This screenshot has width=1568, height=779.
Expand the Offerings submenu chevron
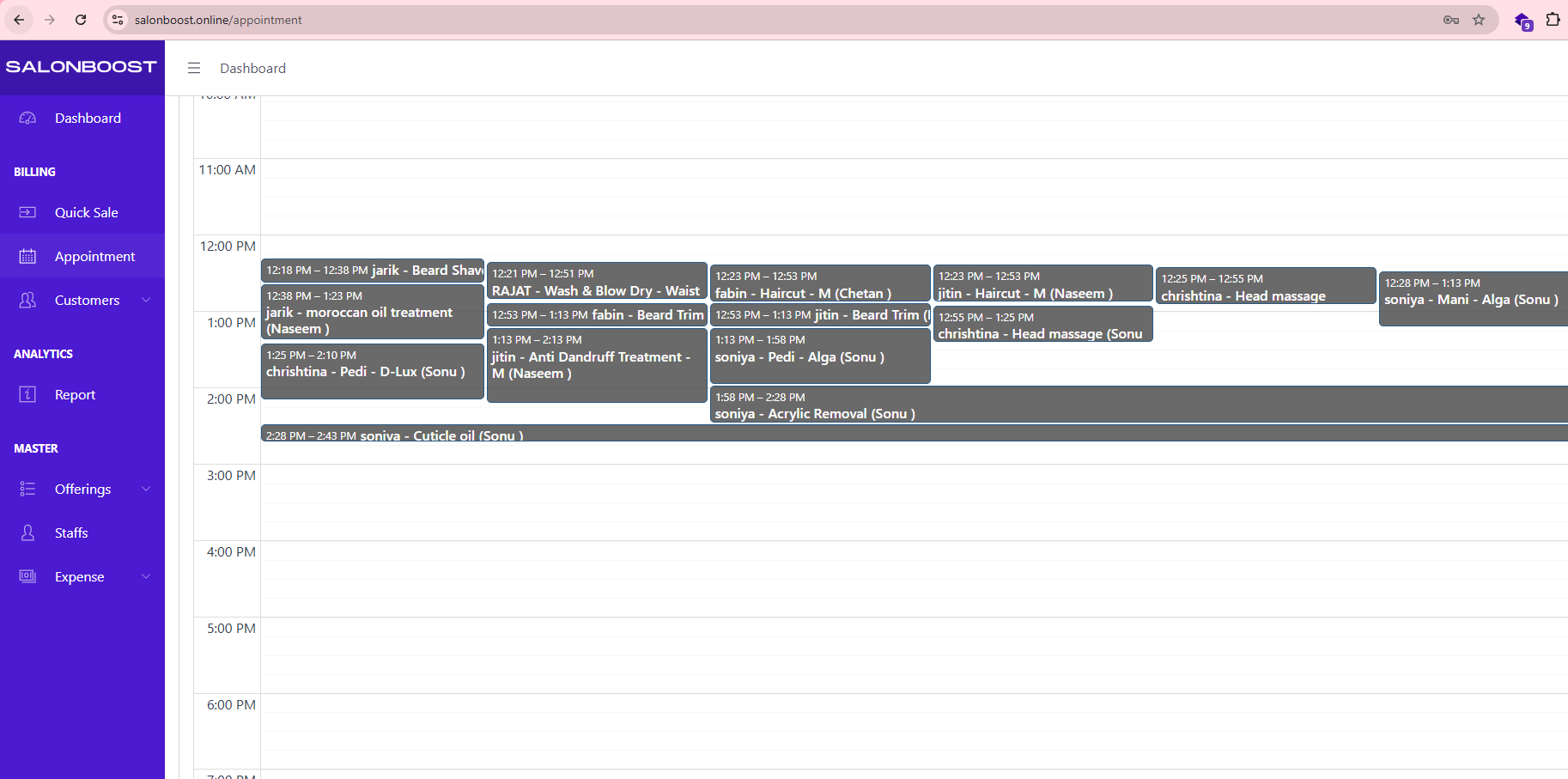(146, 489)
